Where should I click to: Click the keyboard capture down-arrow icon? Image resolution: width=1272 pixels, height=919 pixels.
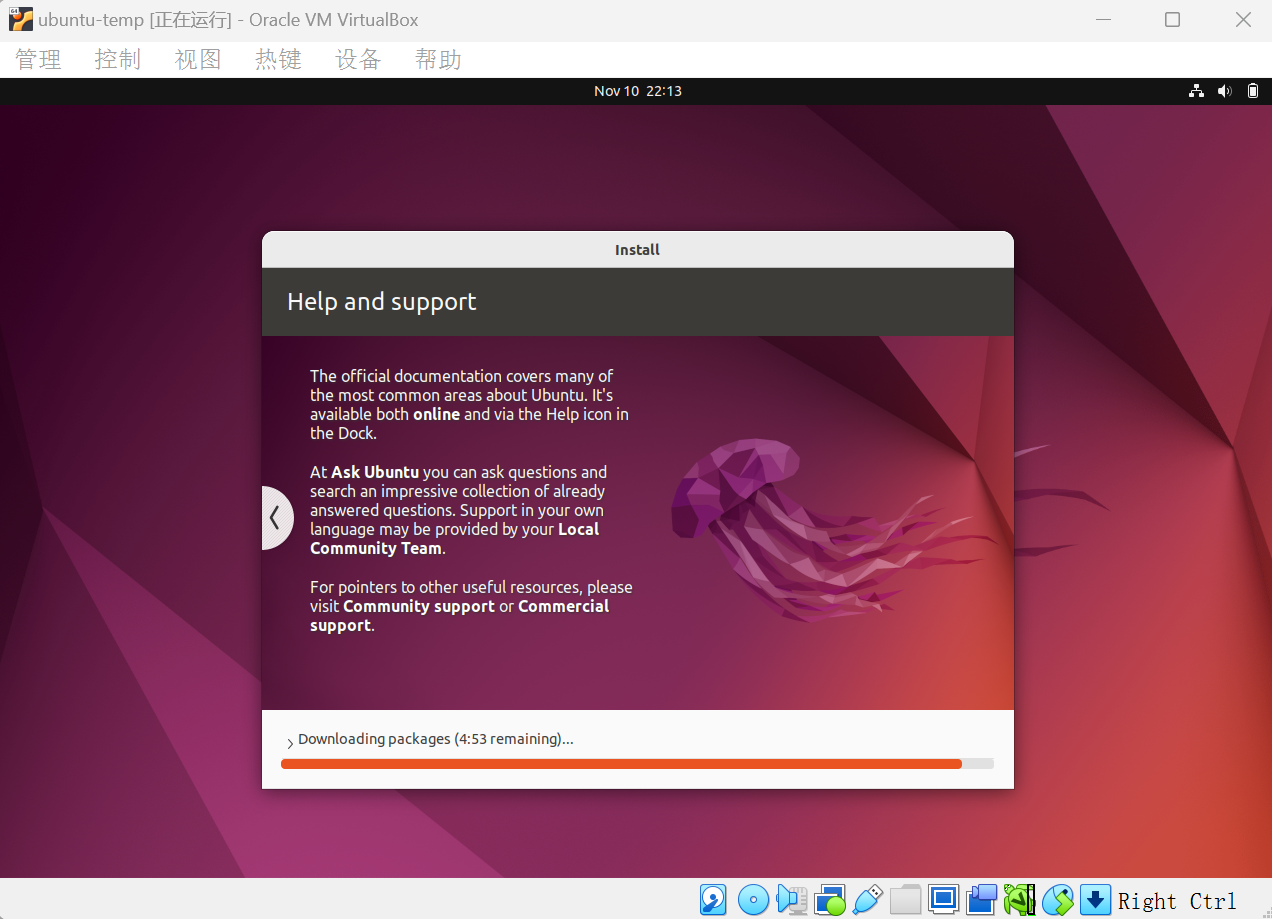[x=1096, y=899]
